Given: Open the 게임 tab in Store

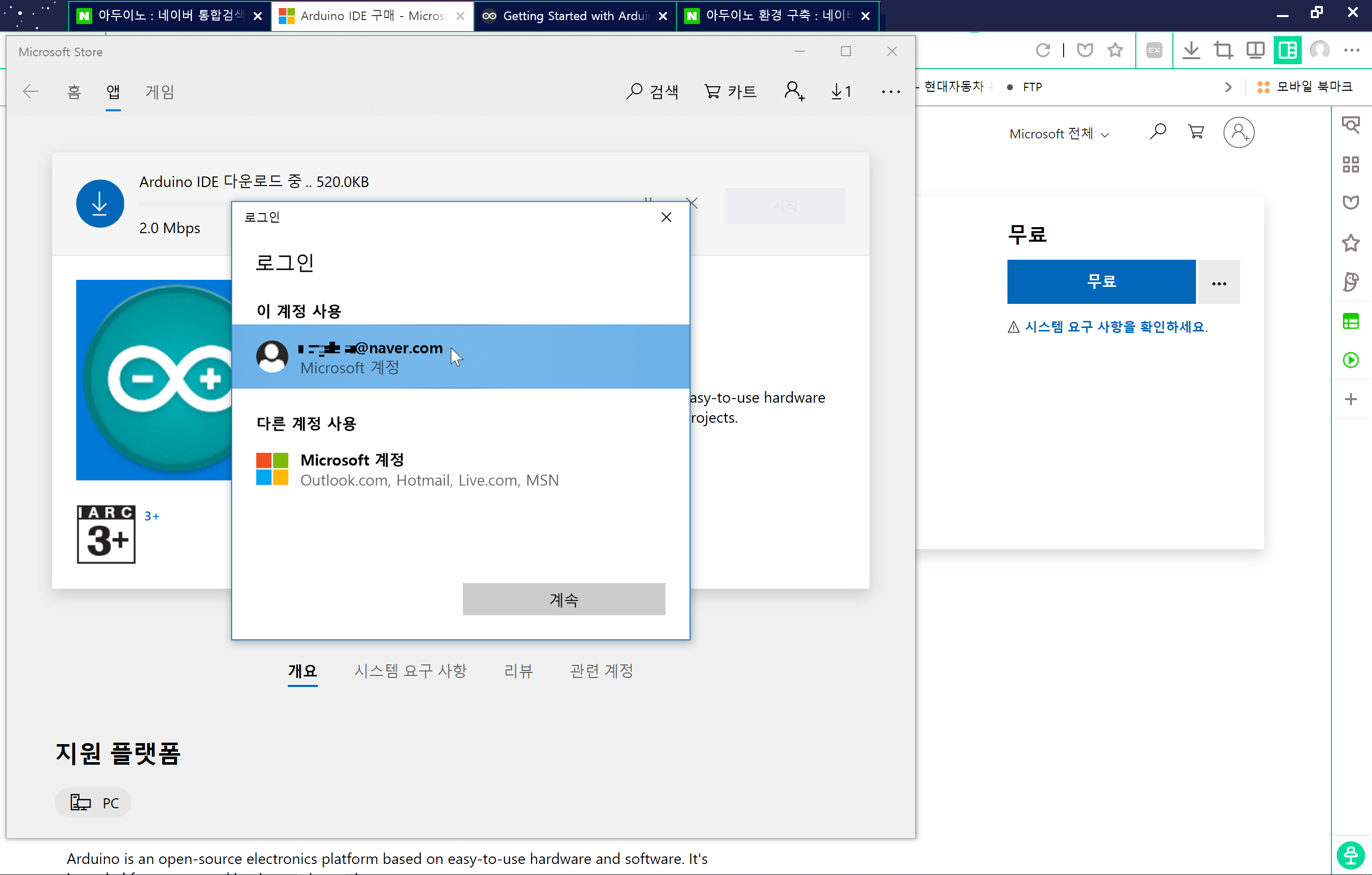Looking at the screenshot, I should tap(159, 92).
